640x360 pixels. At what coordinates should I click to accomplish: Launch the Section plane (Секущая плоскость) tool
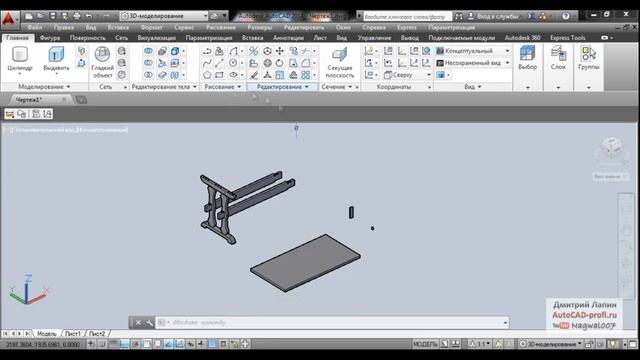click(x=340, y=63)
